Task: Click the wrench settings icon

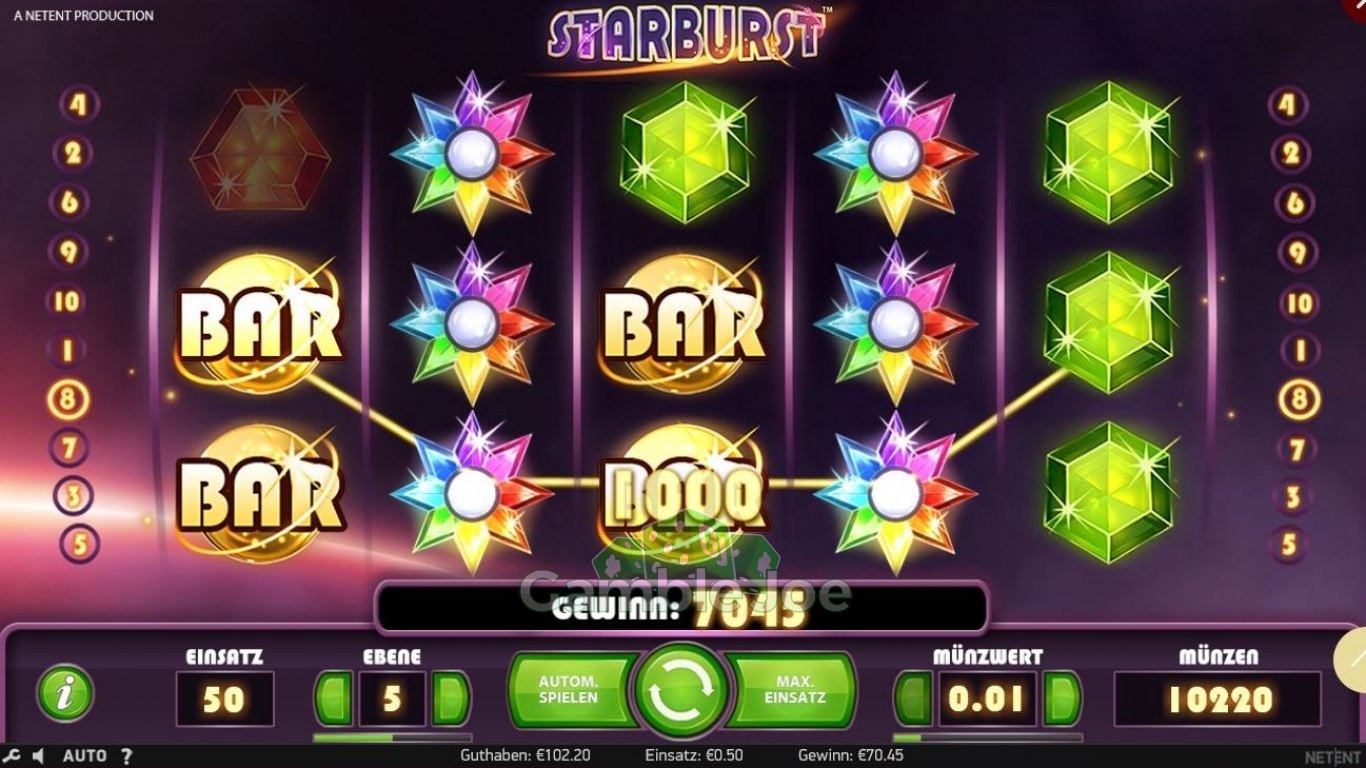Action: coord(12,756)
